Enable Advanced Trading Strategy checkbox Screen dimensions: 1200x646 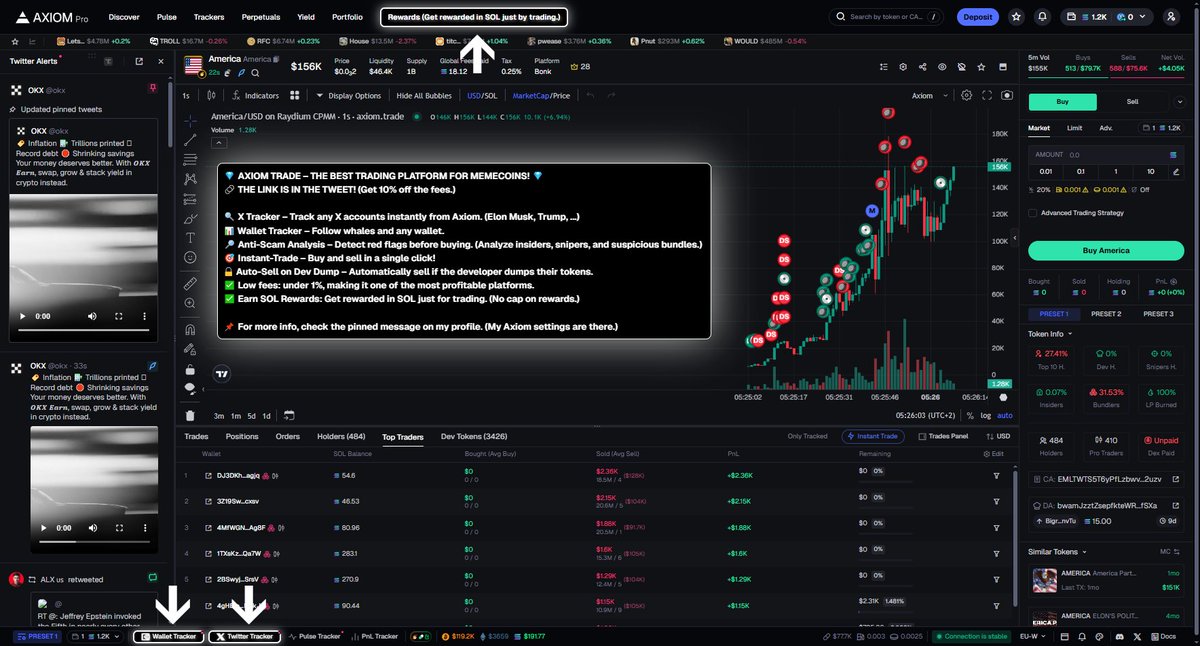[x=1033, y=212]
